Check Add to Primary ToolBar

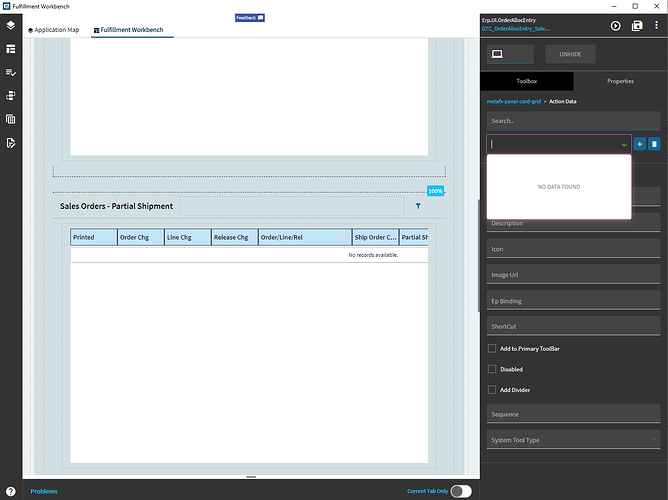click(492, 348)
